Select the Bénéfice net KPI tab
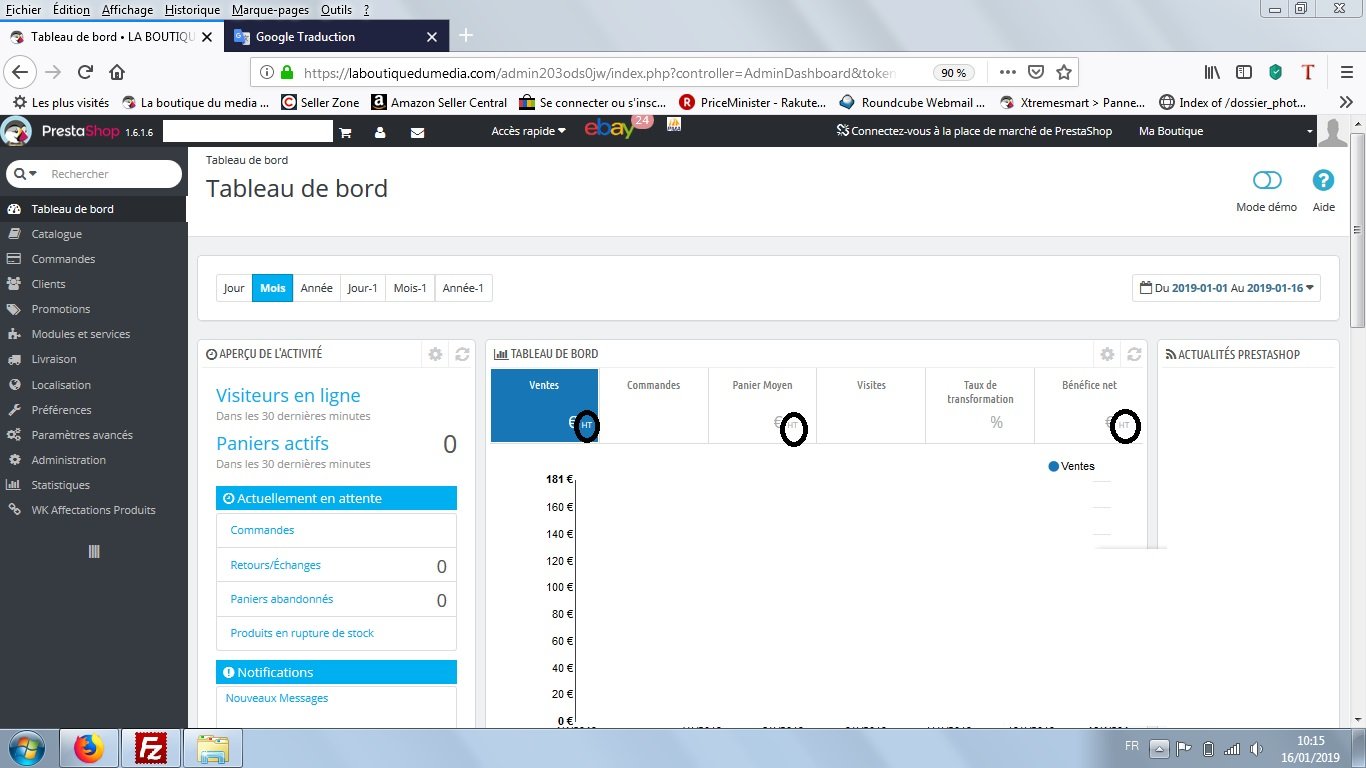The height and width of the screenshot is (768, 1366). click(x=1090, y=406)
